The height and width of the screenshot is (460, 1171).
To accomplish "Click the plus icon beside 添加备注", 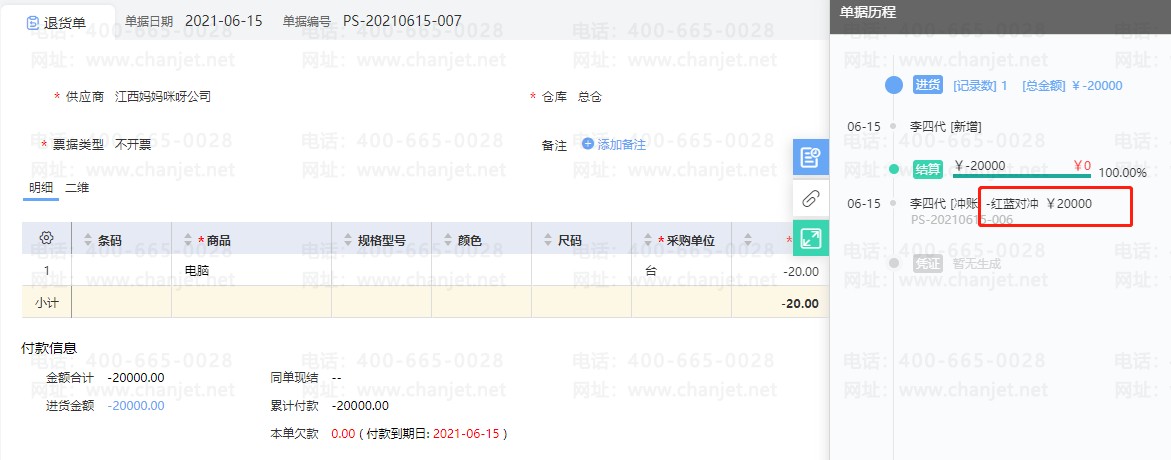I will click(588, 144).
